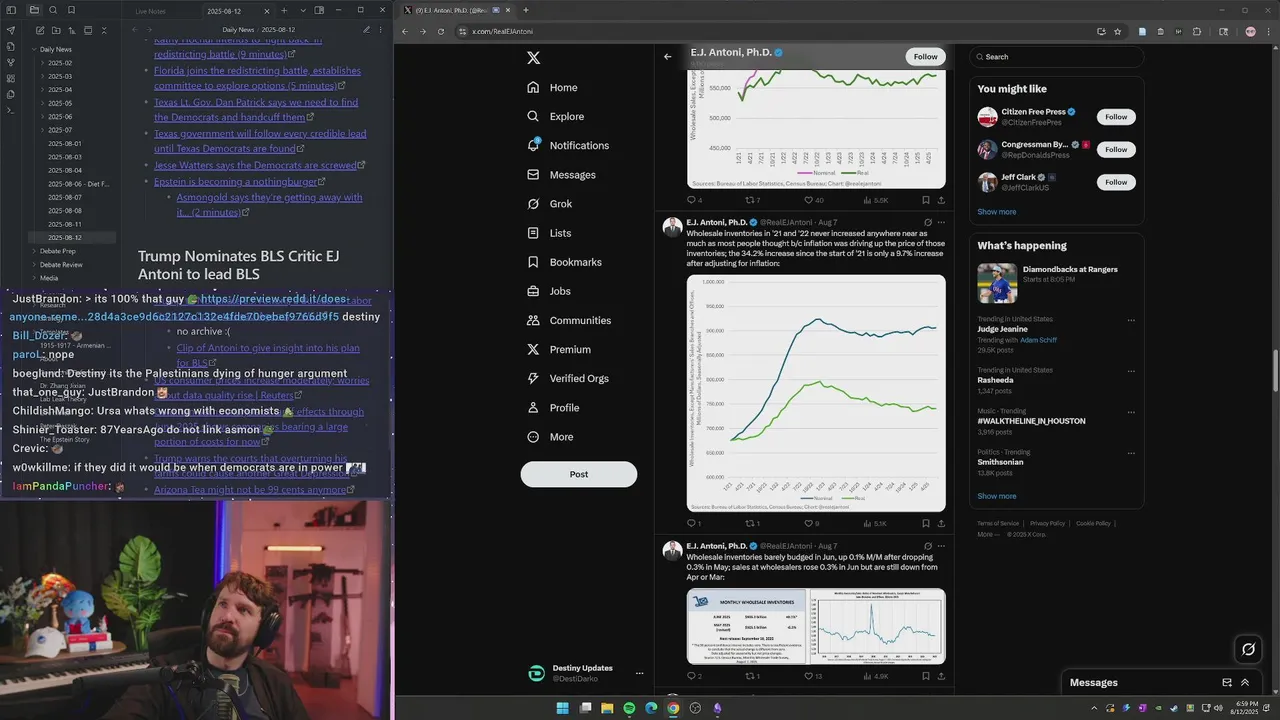Open Chrome from the taskbar
Screen dimensions: 1280x720
pyautogui.click(x=673, y=708)
